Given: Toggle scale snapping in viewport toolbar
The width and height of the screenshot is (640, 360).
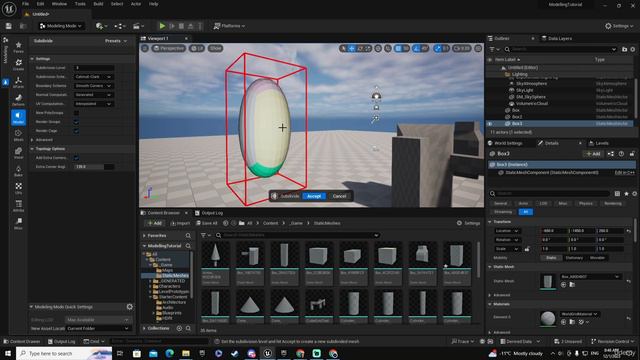Looking at the screenshot, I should 438,48.
